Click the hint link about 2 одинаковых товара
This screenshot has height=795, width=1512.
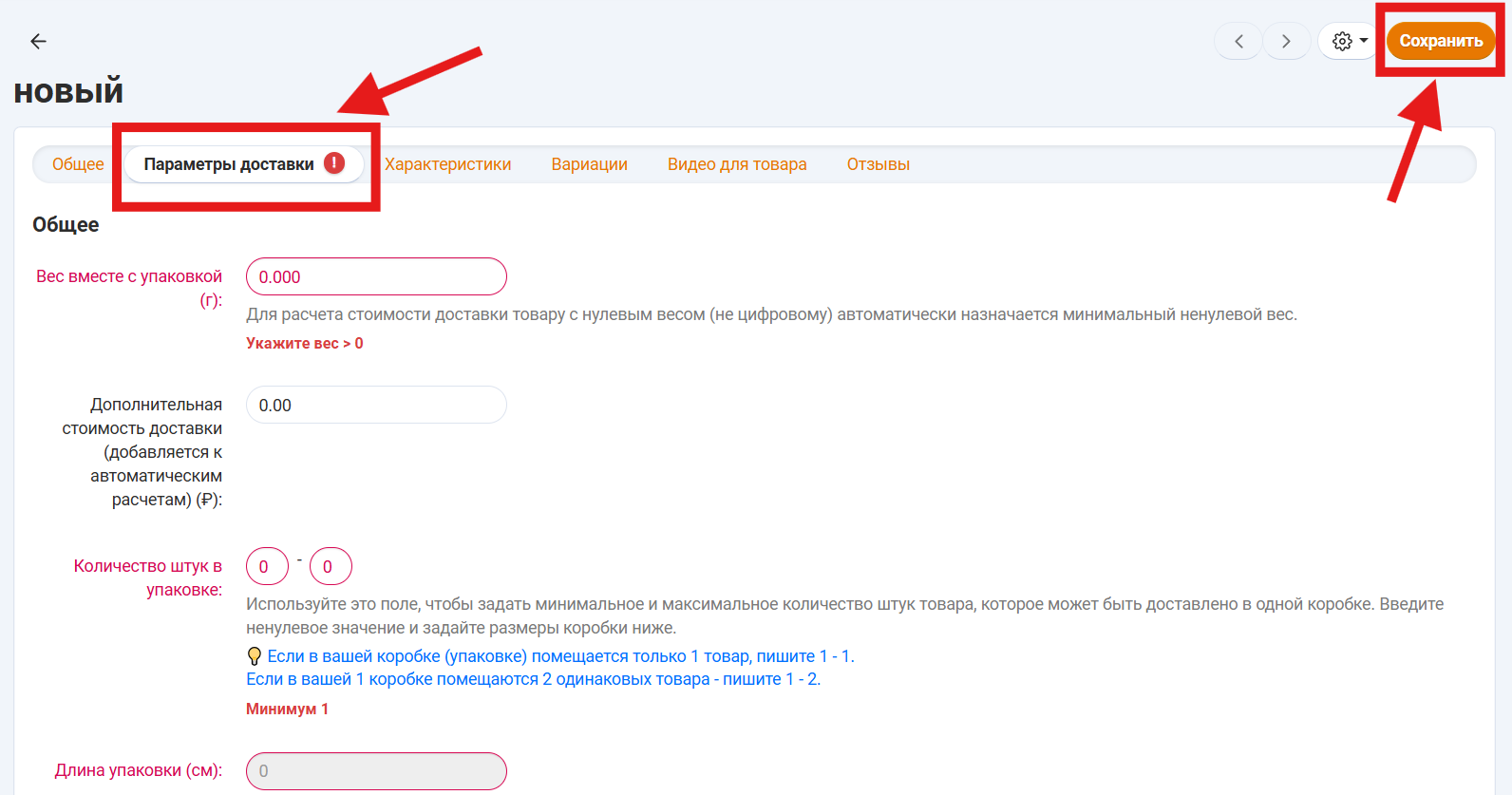click(533, 679)
